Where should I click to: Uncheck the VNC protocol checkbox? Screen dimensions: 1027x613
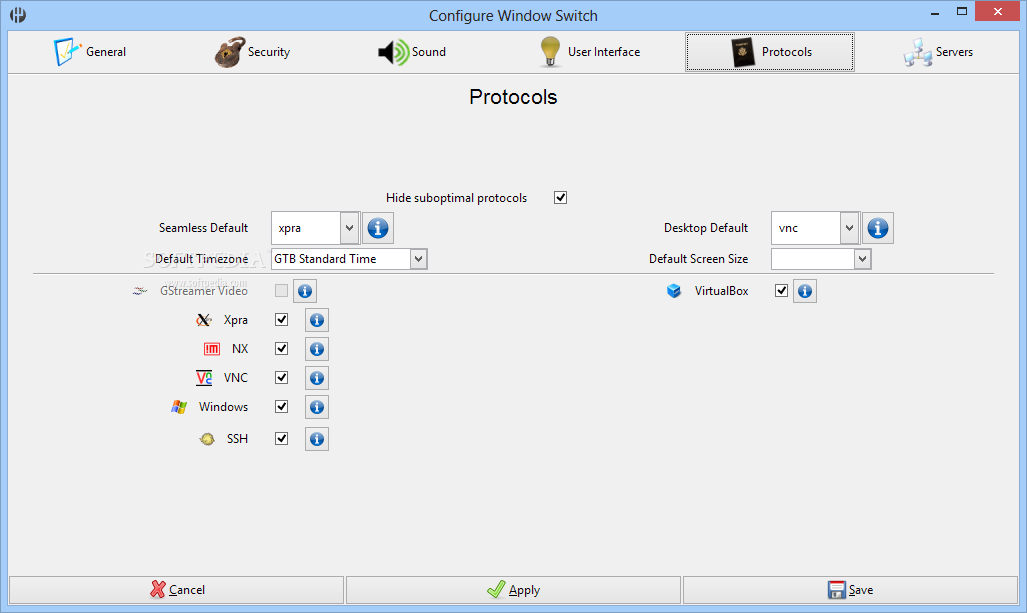[x=282, y=377]
